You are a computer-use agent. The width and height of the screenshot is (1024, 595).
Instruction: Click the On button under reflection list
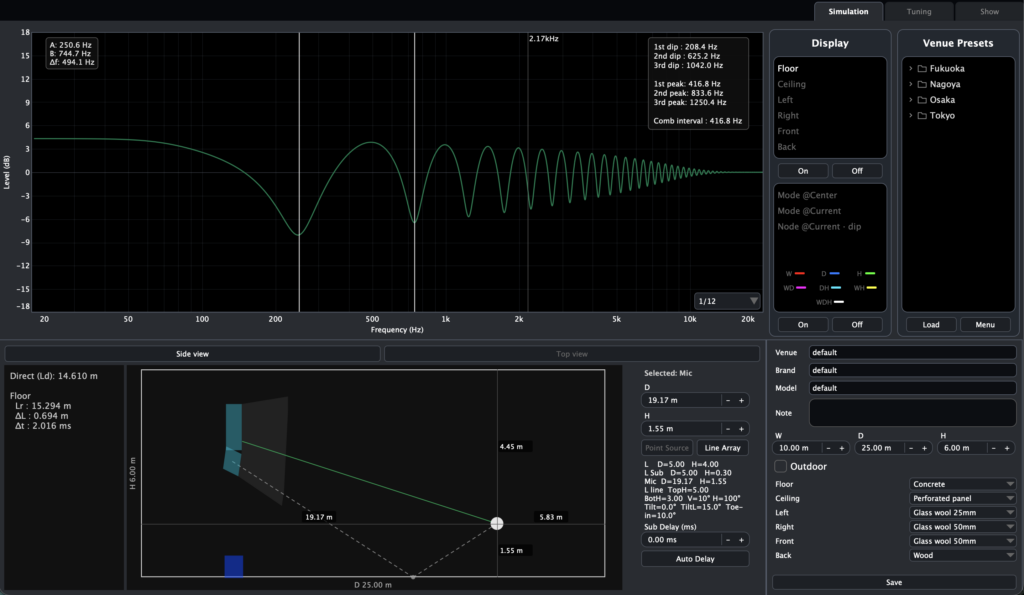(x=803, y=171)
